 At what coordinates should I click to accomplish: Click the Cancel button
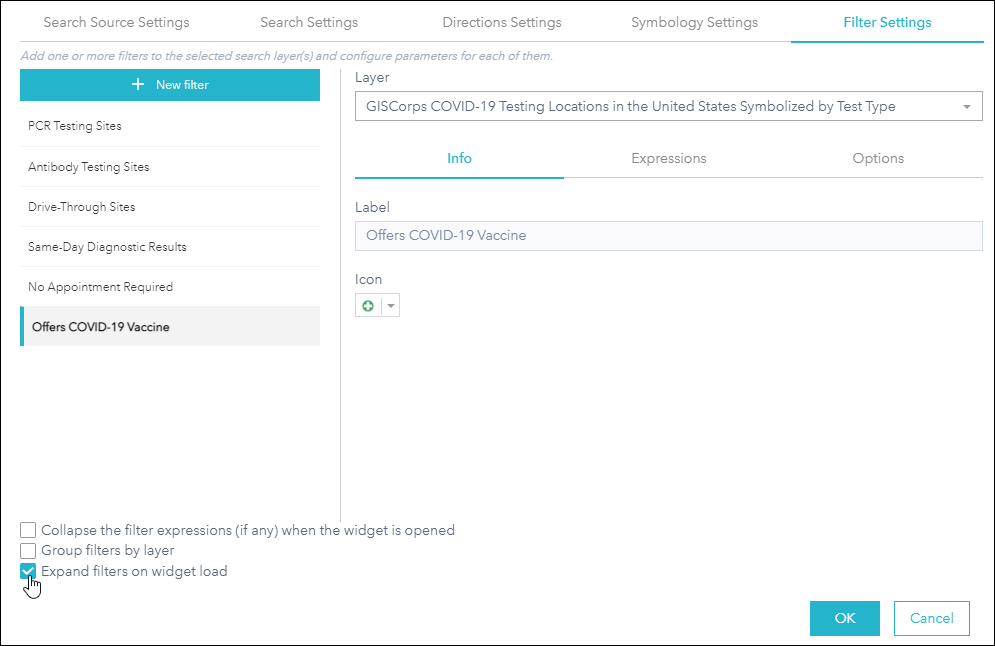tap(931, 618)
